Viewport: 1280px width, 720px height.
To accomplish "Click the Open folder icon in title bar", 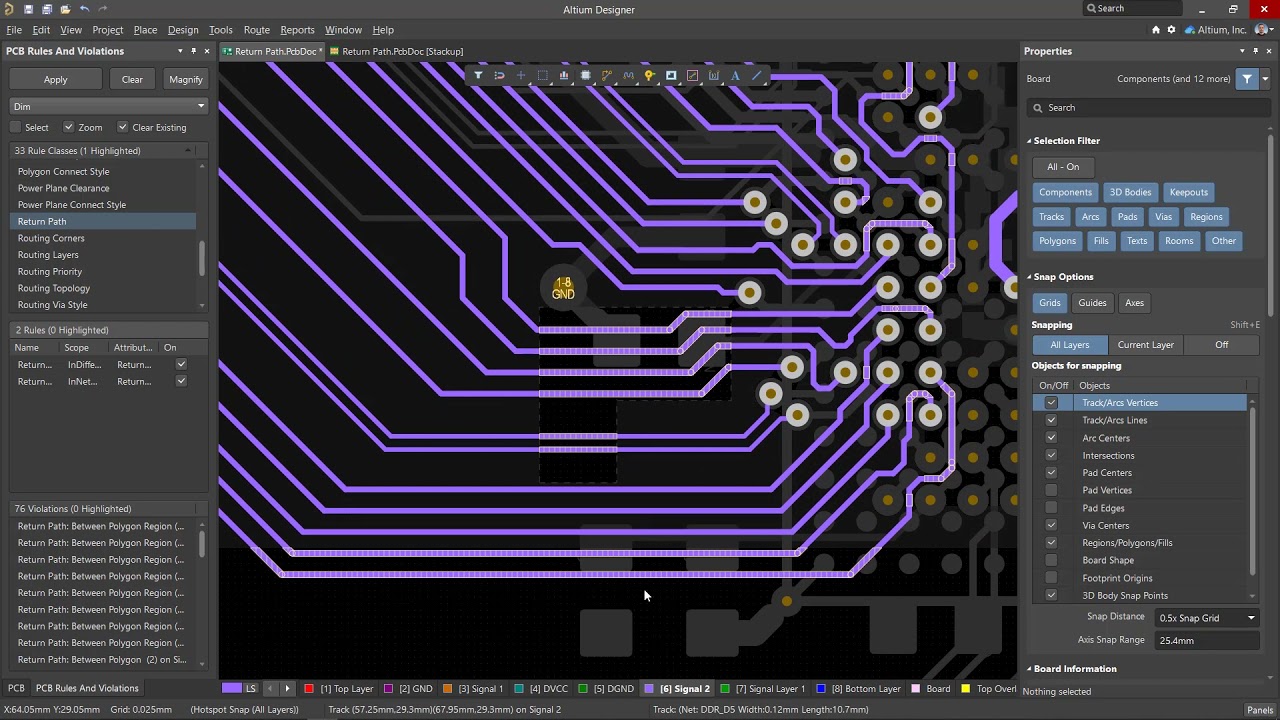I will click(65, 9).
